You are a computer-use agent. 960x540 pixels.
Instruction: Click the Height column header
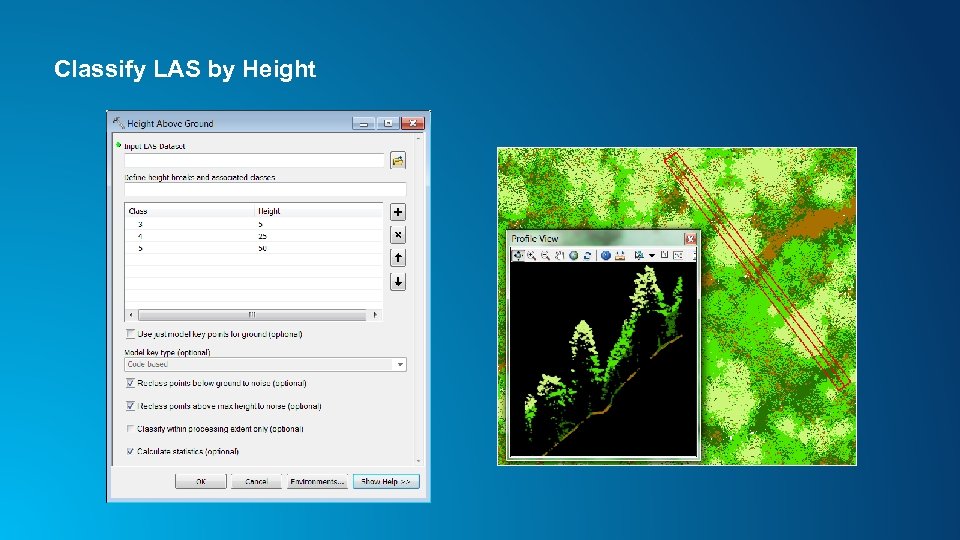point(318,211)
